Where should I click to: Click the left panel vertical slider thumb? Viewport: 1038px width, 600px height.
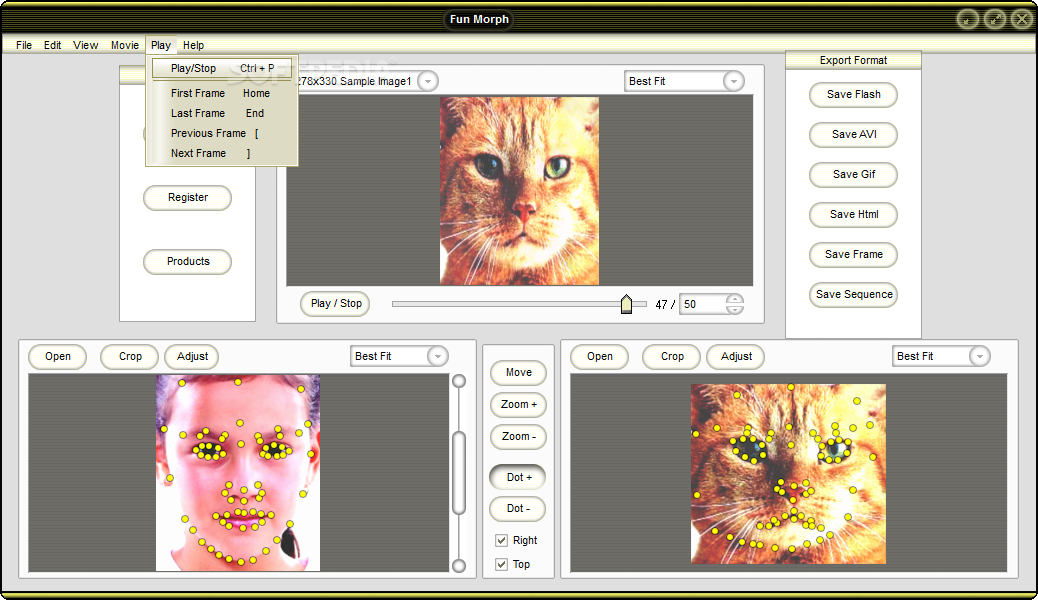tap(459, 472)
